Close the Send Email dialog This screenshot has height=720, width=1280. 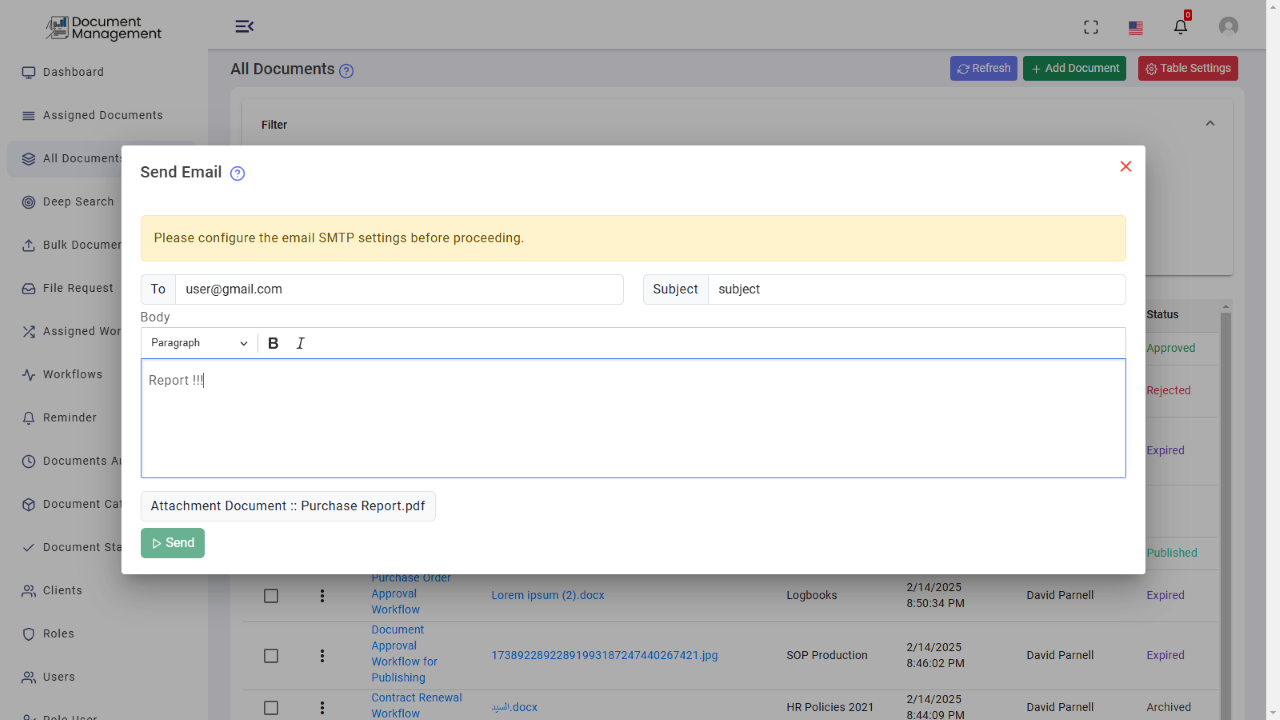[1125, 166]
